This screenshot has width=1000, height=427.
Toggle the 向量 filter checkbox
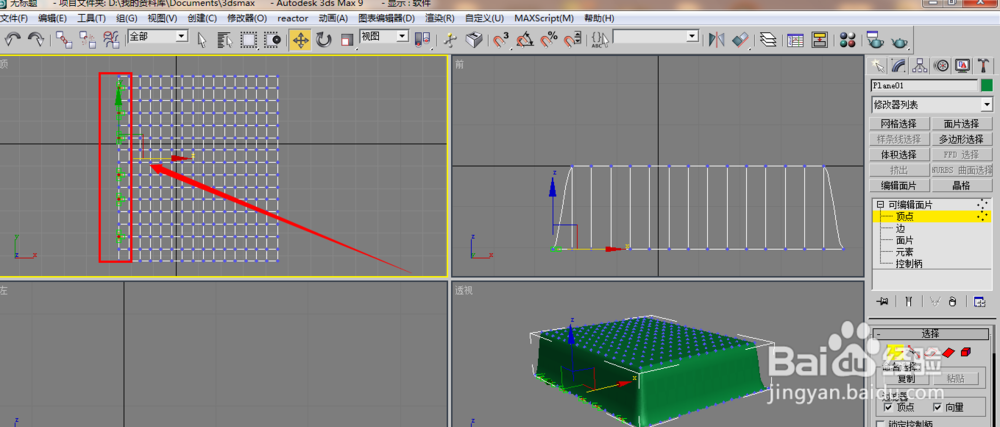pyautogui.click(x=938, y=407)
